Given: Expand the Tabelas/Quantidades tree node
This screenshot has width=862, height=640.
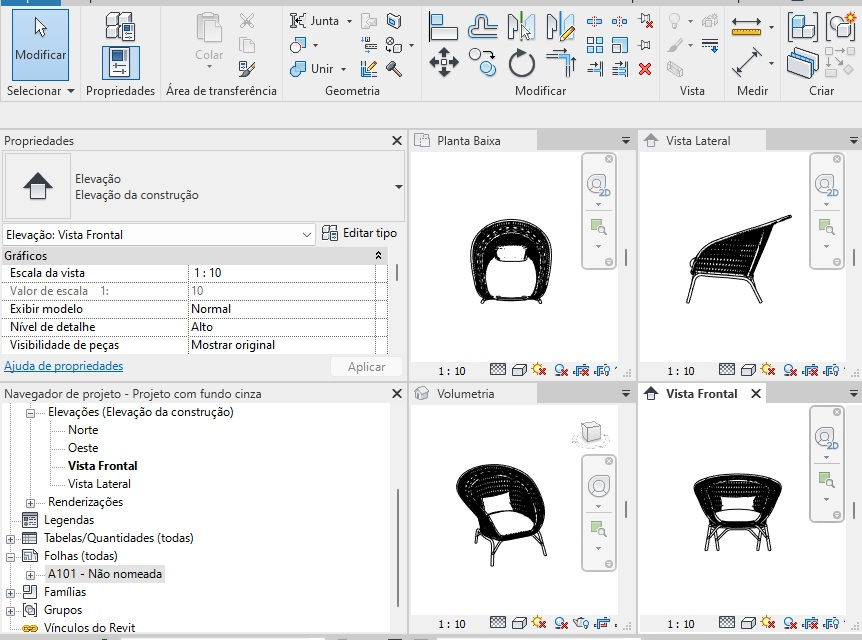Looking at the screenshot, I should point(10,539).
